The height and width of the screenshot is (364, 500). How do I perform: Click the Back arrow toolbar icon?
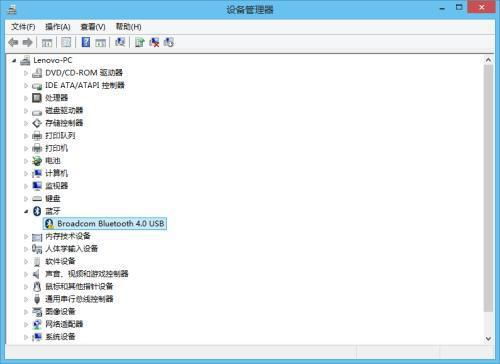click(13, 42)
